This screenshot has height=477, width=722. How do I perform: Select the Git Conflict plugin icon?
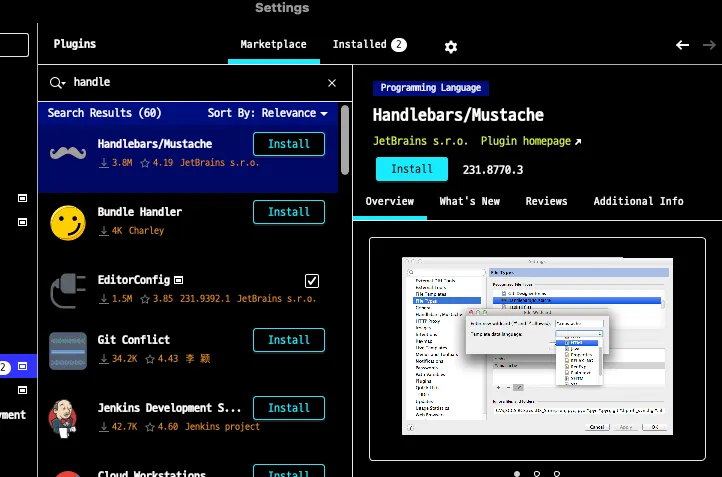coord(68,349)
